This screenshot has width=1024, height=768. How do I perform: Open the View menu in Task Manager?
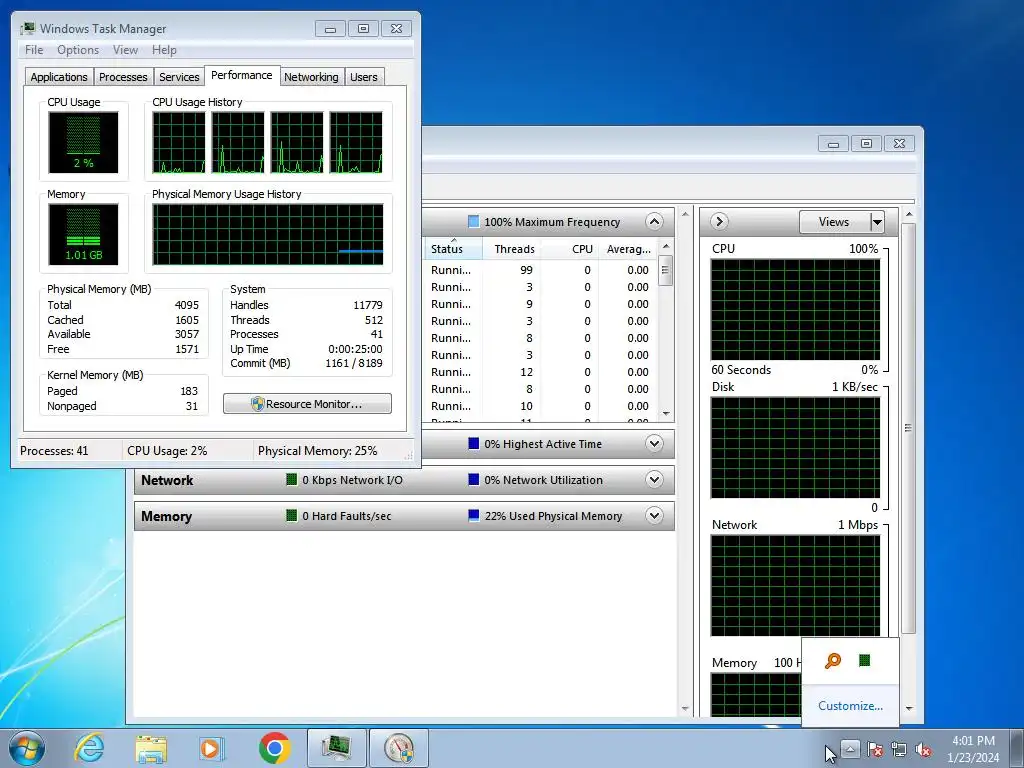125,50
